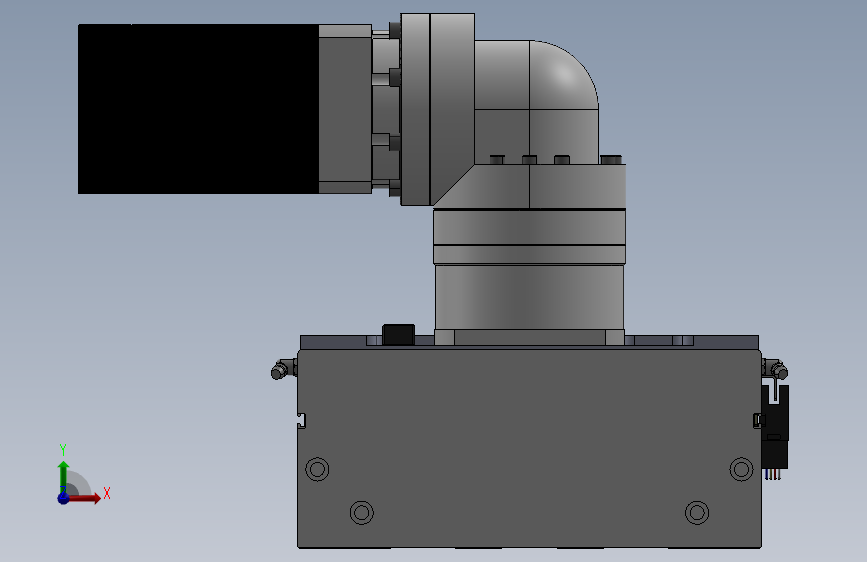Select the fitting on the base's right edge
The height and width of the screenshot is (562, 867).
(775, 368)
